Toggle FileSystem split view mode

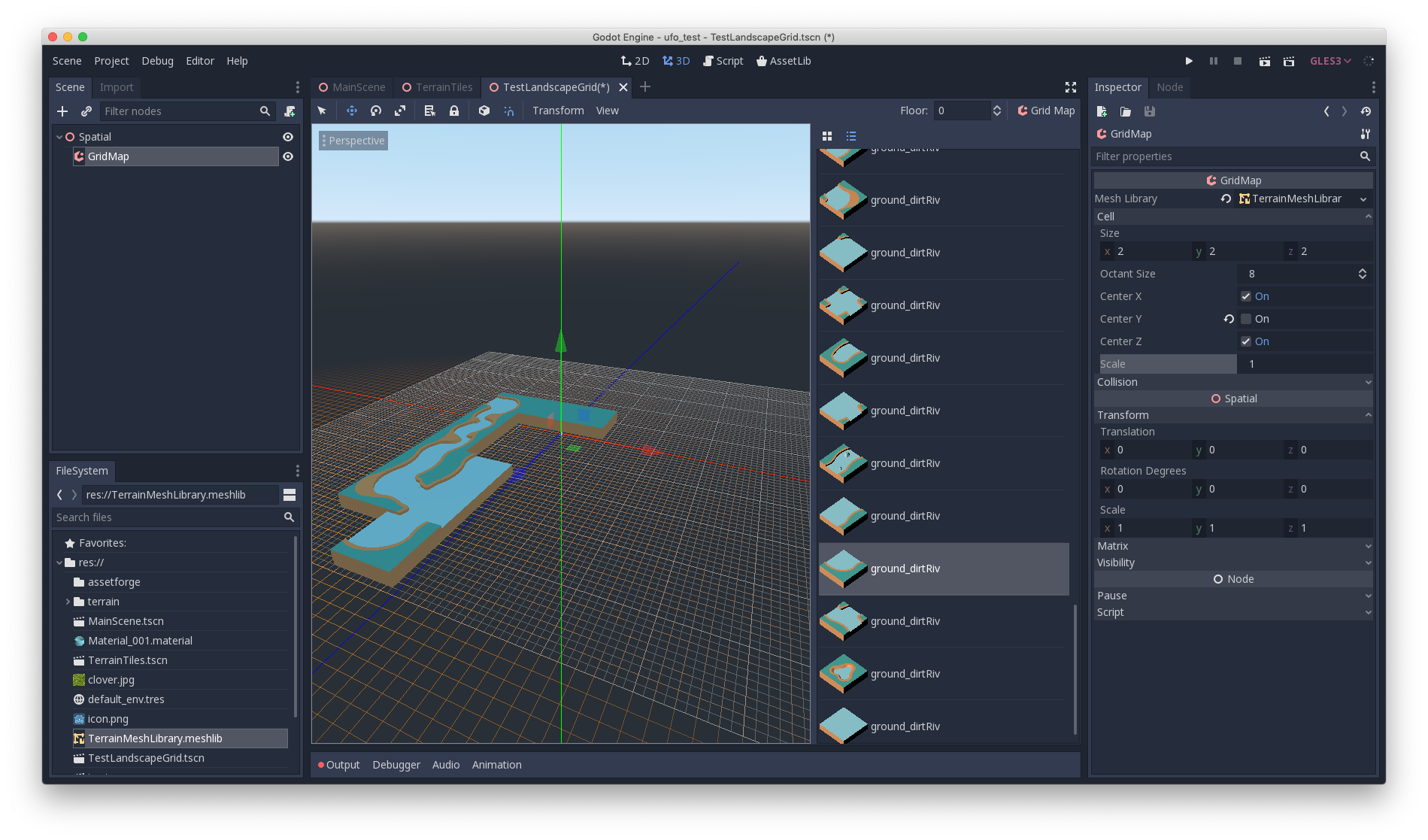(290, 495)
